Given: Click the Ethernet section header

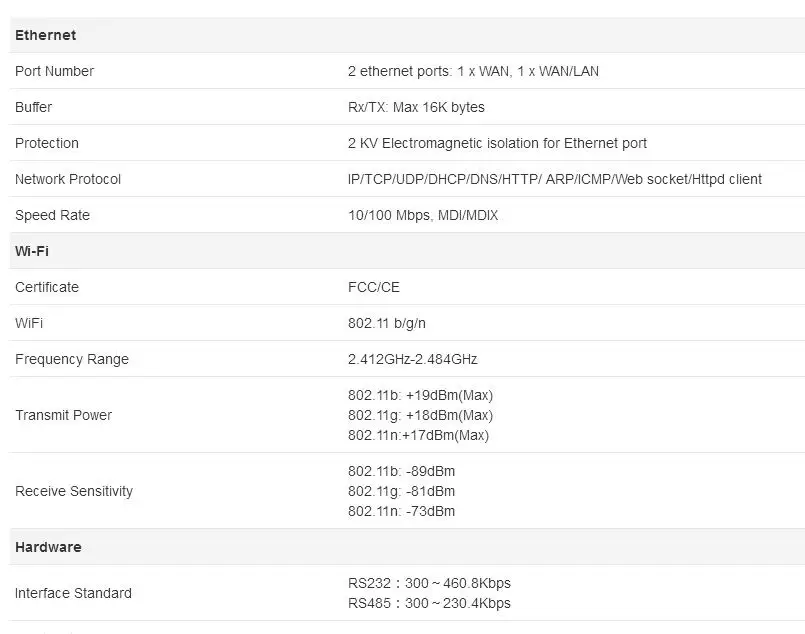Looking at the screenshot, I should (45, 35).
